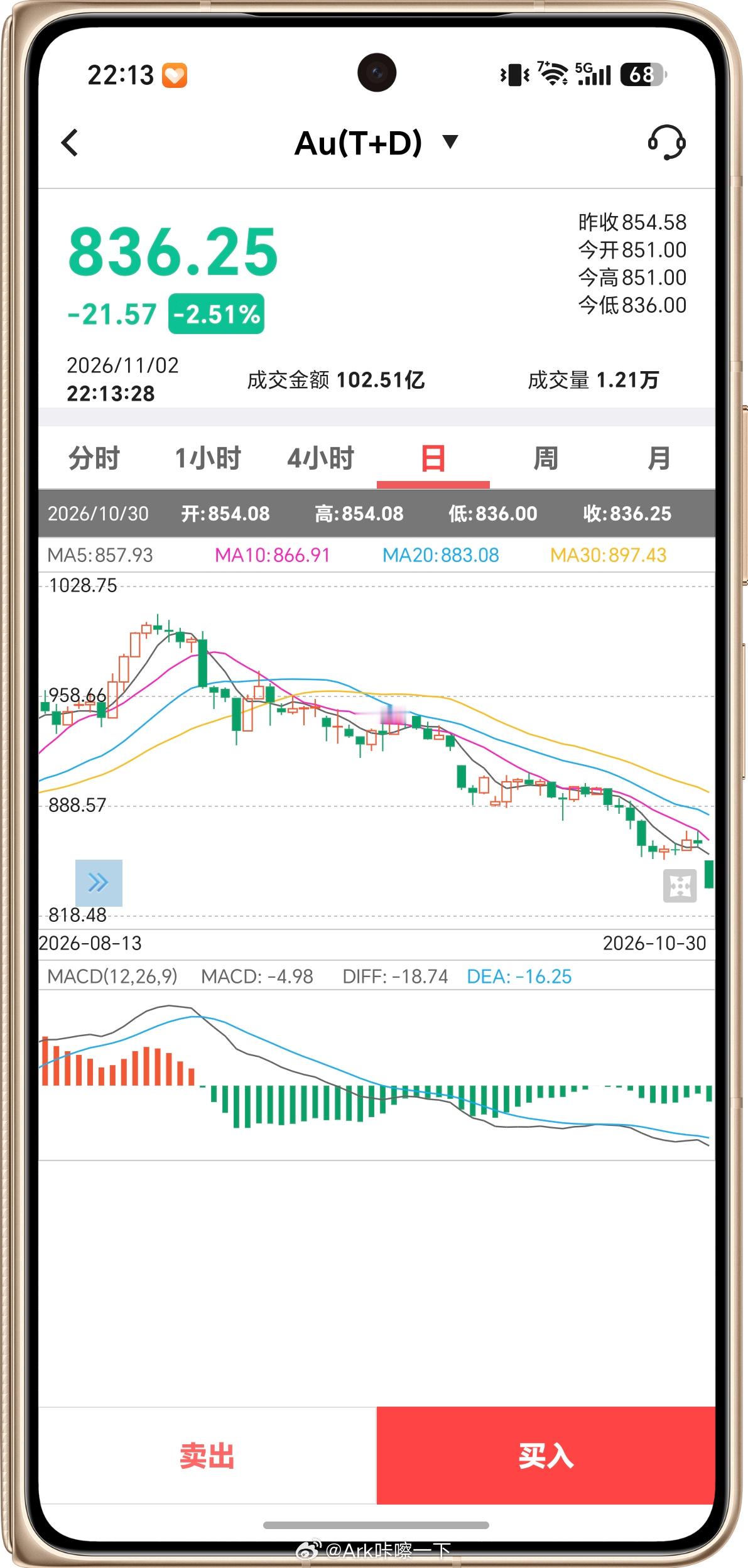
Task: Select the 日 daily chart tab
Action: (433, 458)
